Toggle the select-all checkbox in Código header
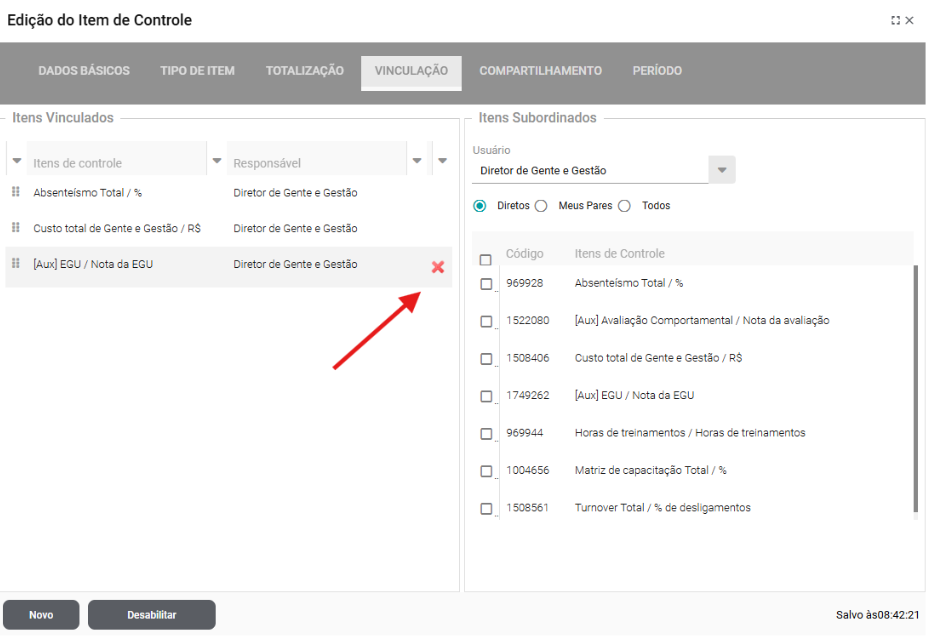Viewport: 927px width, 637px height. click(x=486, y=260)
